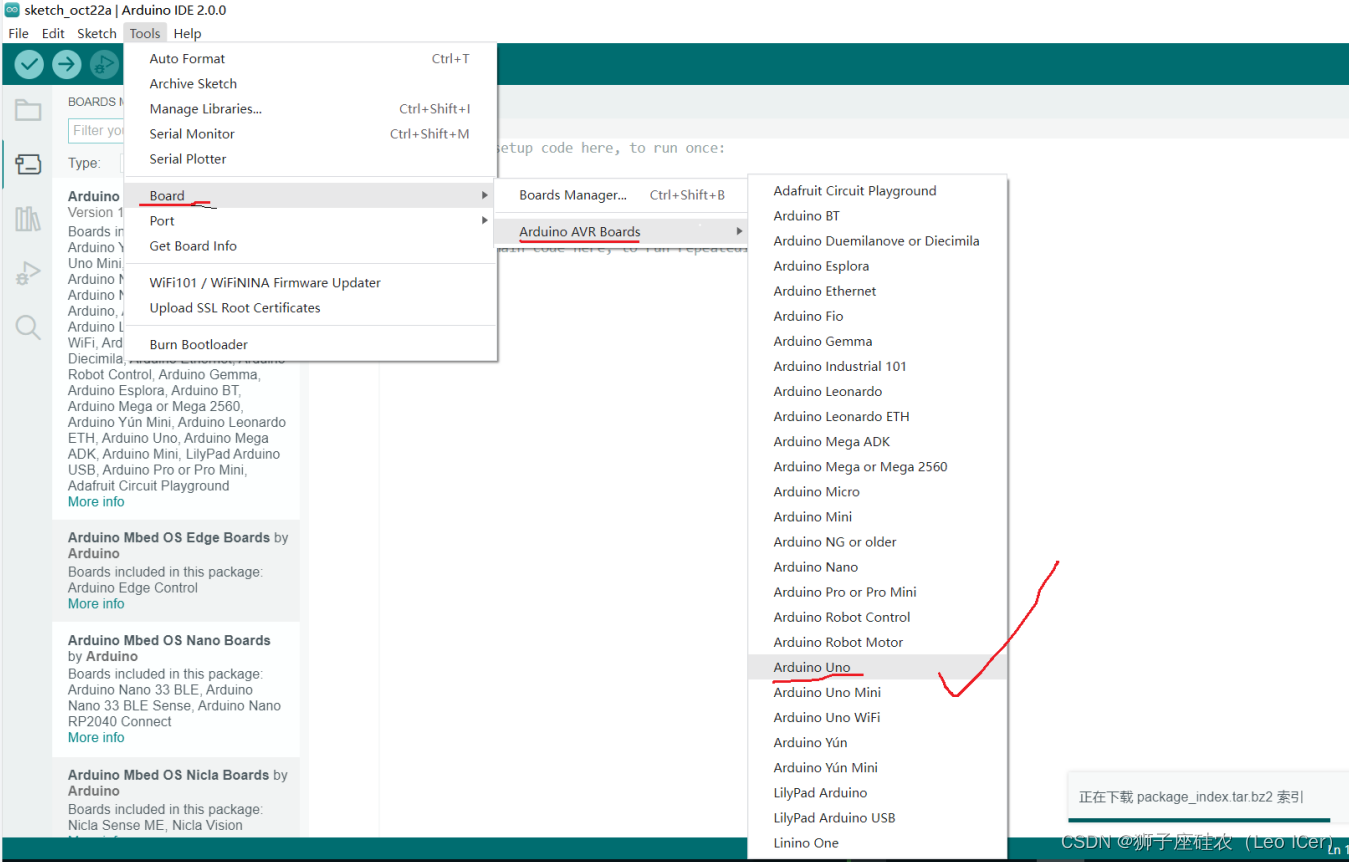Select LilyPad Arduino board

[878, 793]
